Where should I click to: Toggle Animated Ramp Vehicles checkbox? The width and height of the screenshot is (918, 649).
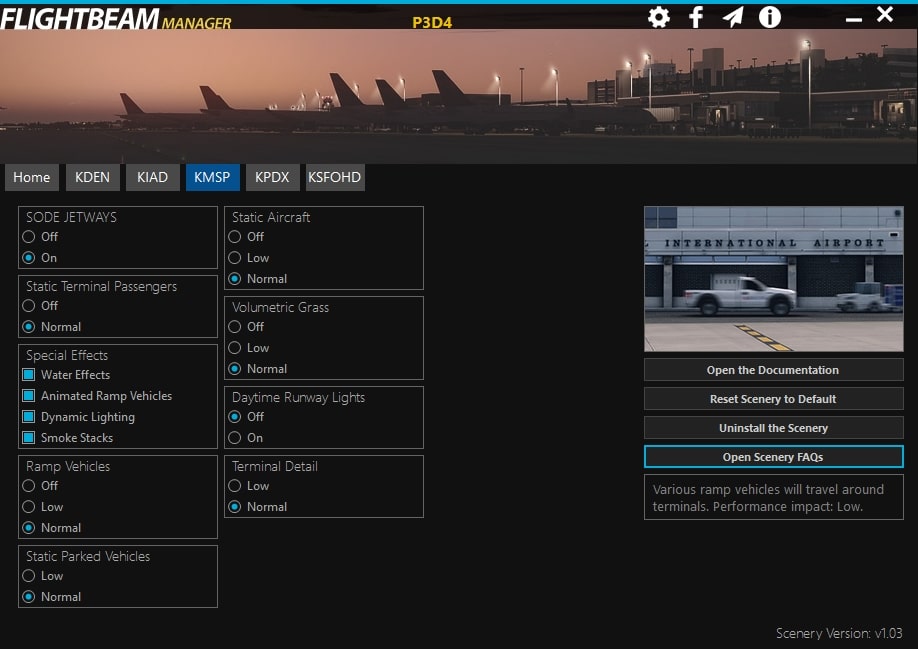[x=29, y=396]
